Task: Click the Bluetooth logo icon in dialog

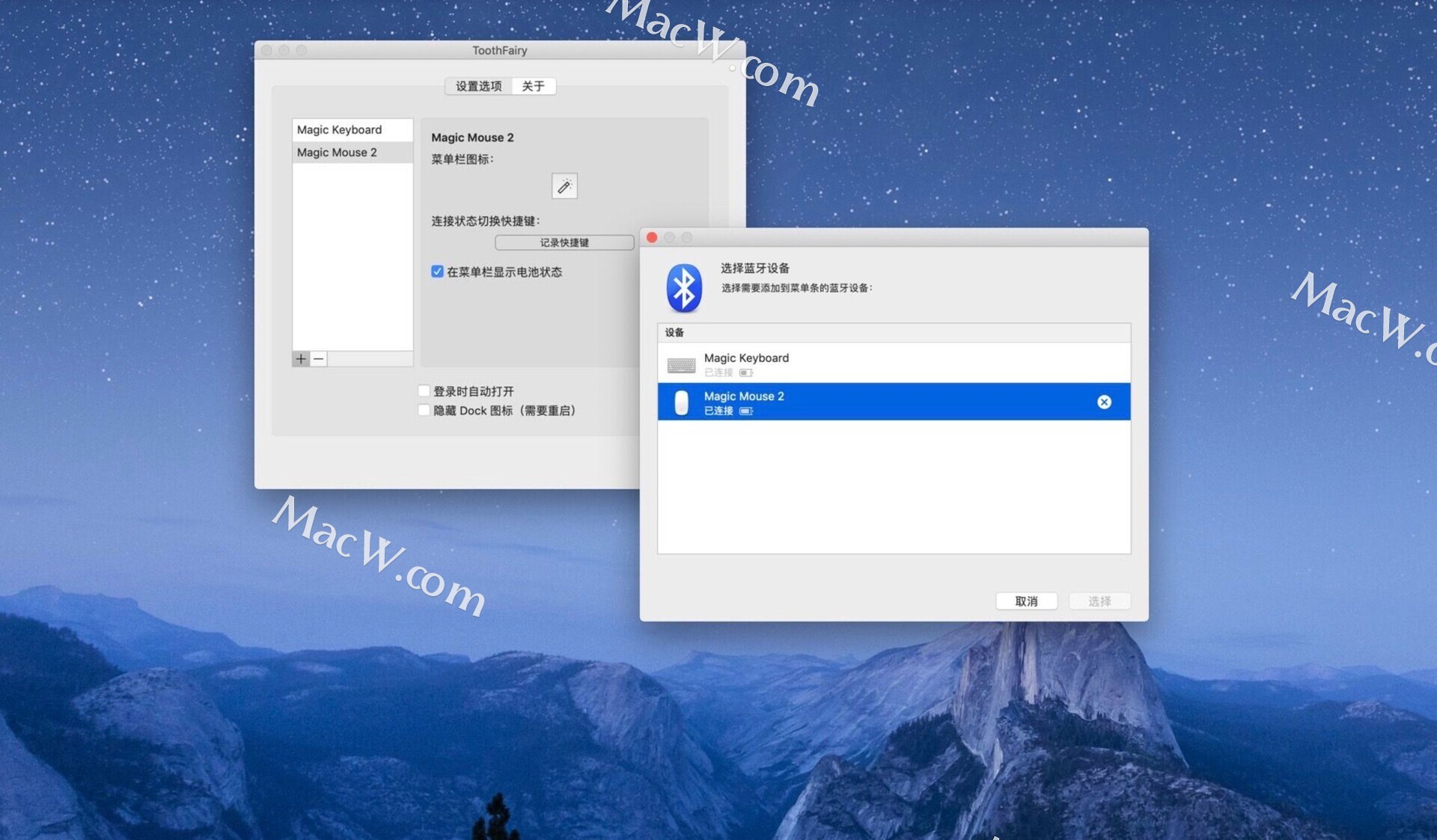Action: pyautogui.click(x=683, y=288)
